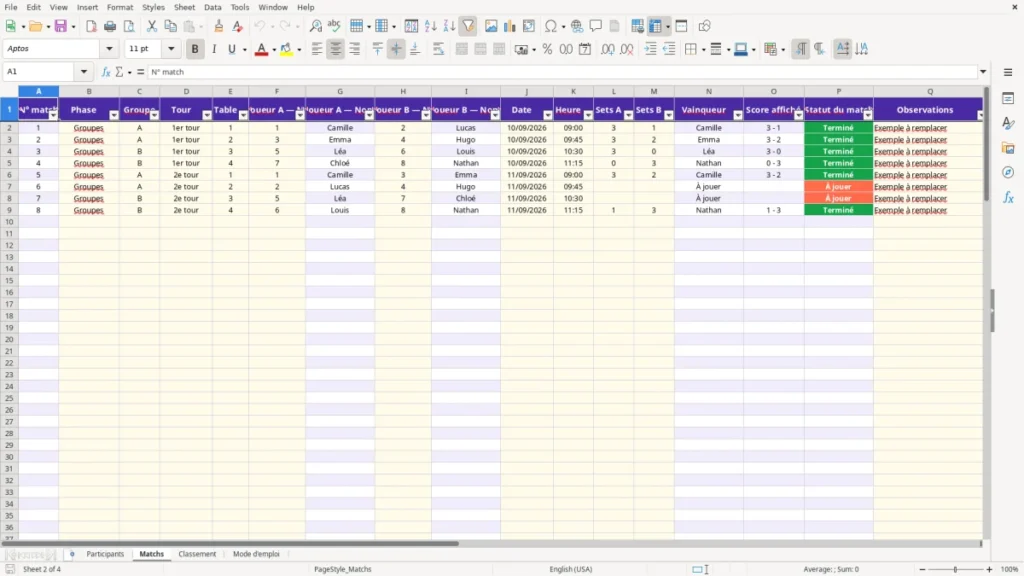Open the Data menu
The image size is (1024, 576).
pos(212,7)
